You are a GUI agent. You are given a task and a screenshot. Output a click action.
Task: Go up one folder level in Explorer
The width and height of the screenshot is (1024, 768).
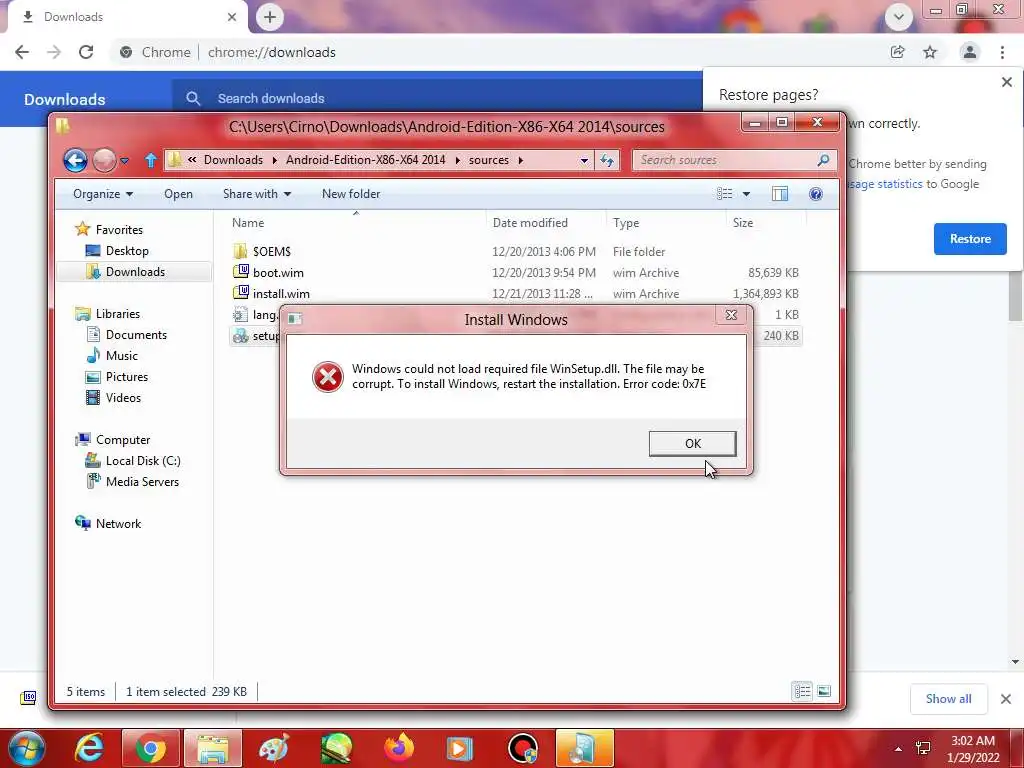150,160
